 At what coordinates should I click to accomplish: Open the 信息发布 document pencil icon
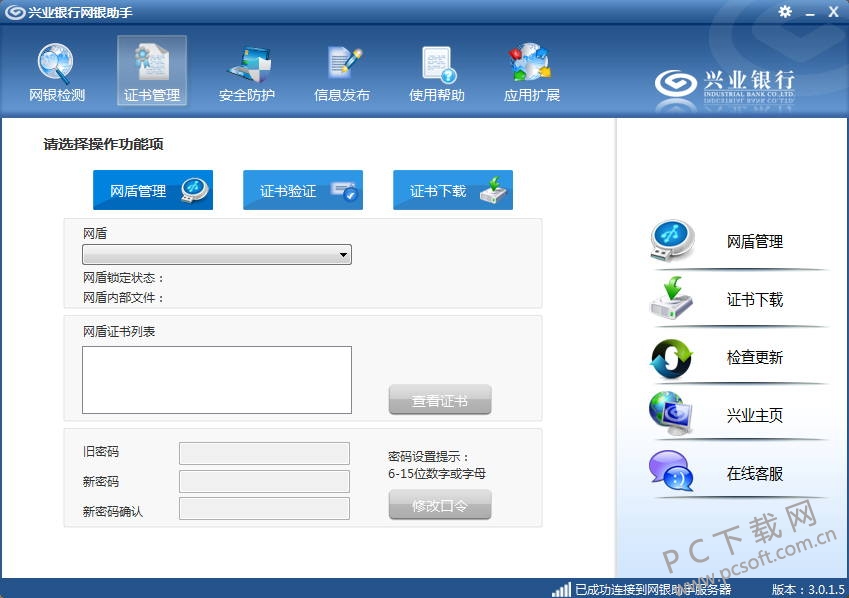[343, 64]
